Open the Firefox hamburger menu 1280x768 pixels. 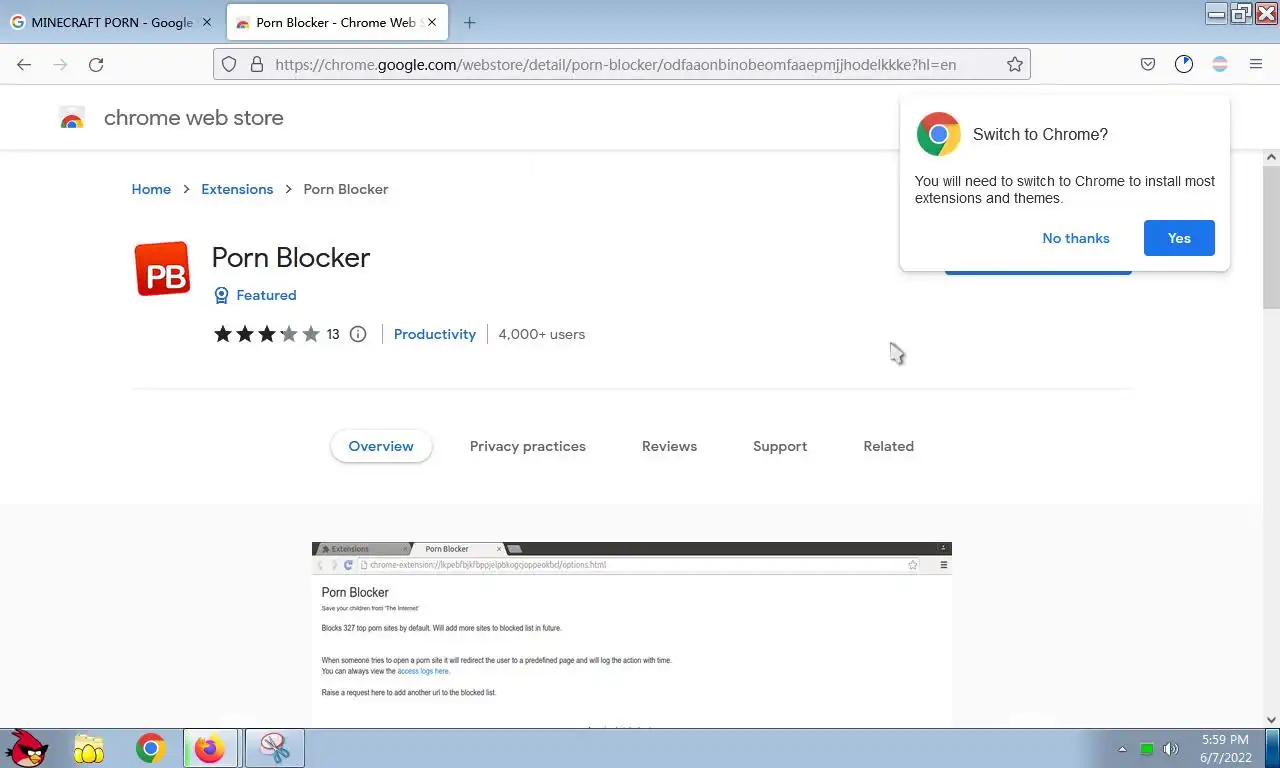click(1256, 64)
